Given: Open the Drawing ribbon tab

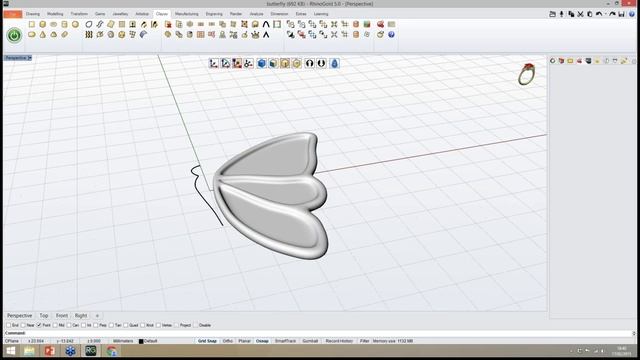Looking at the screenshot, I should [33, 14].
